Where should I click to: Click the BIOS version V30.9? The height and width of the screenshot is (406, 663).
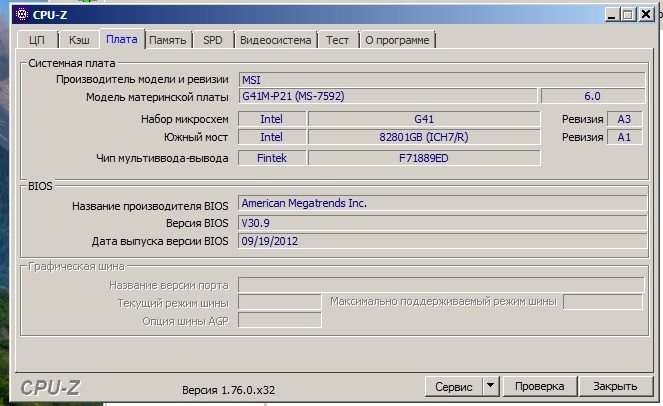click(442, 223)
